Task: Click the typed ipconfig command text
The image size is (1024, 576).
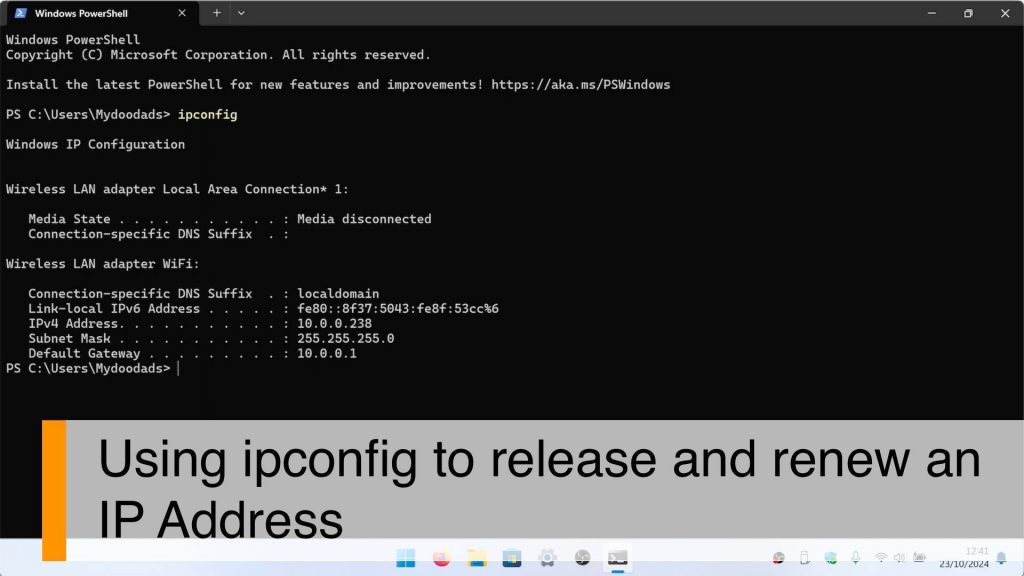Action: (208, 114)
